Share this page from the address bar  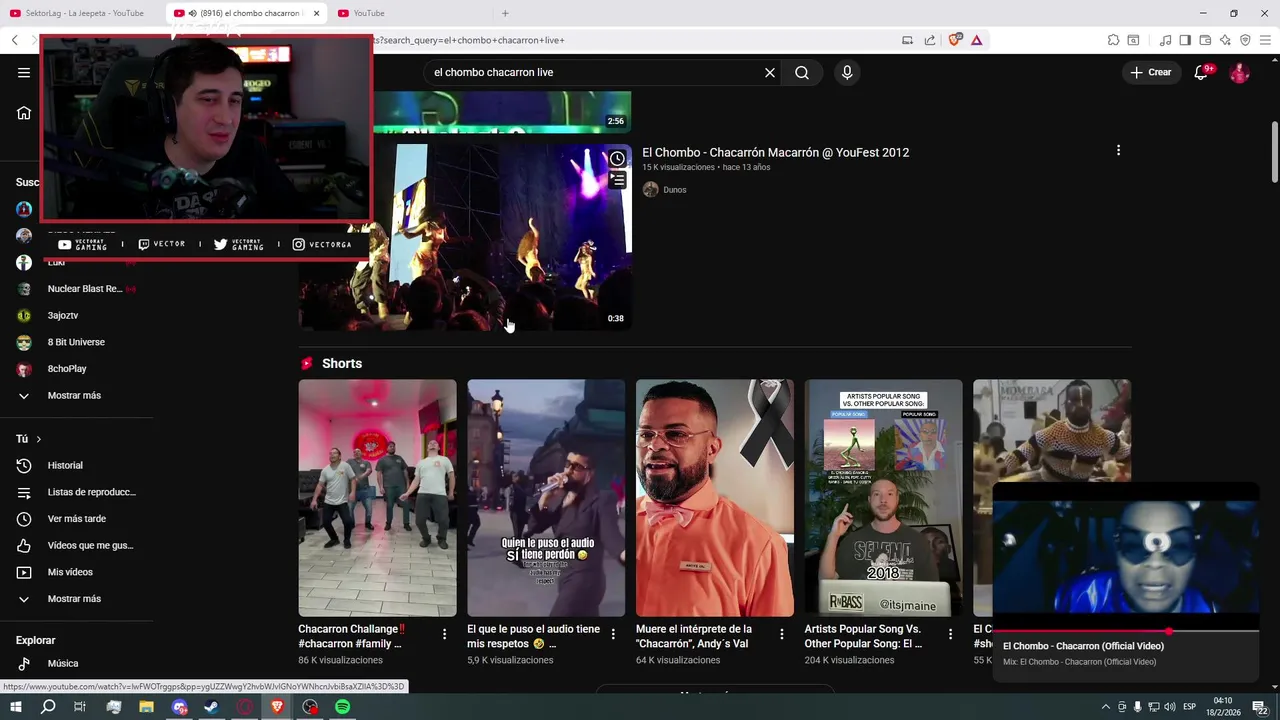pos(930,40)
